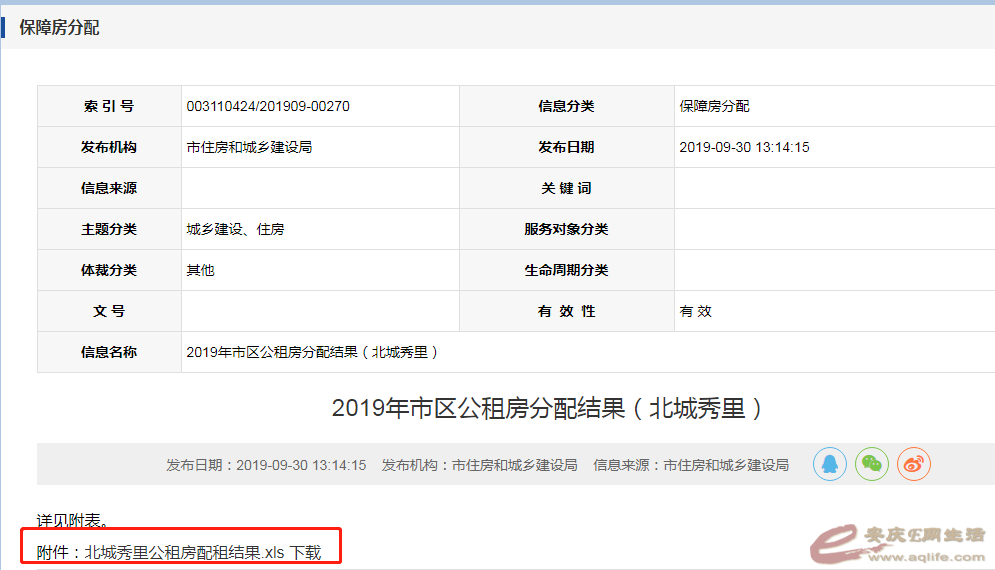Image resolution: width=995 pixels, height=570 pixels.
Task: Click the 有效 validity value
Action: (x=695, y=311)
